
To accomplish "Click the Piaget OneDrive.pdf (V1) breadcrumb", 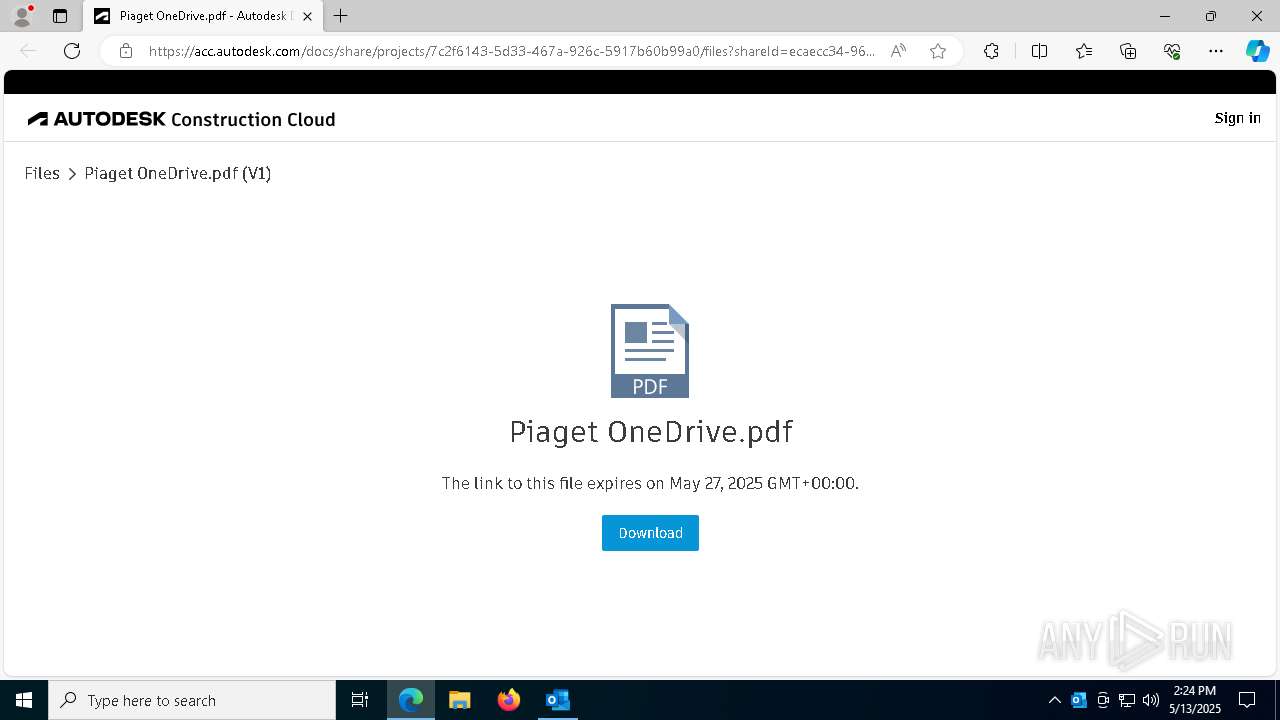I will 178,173.
